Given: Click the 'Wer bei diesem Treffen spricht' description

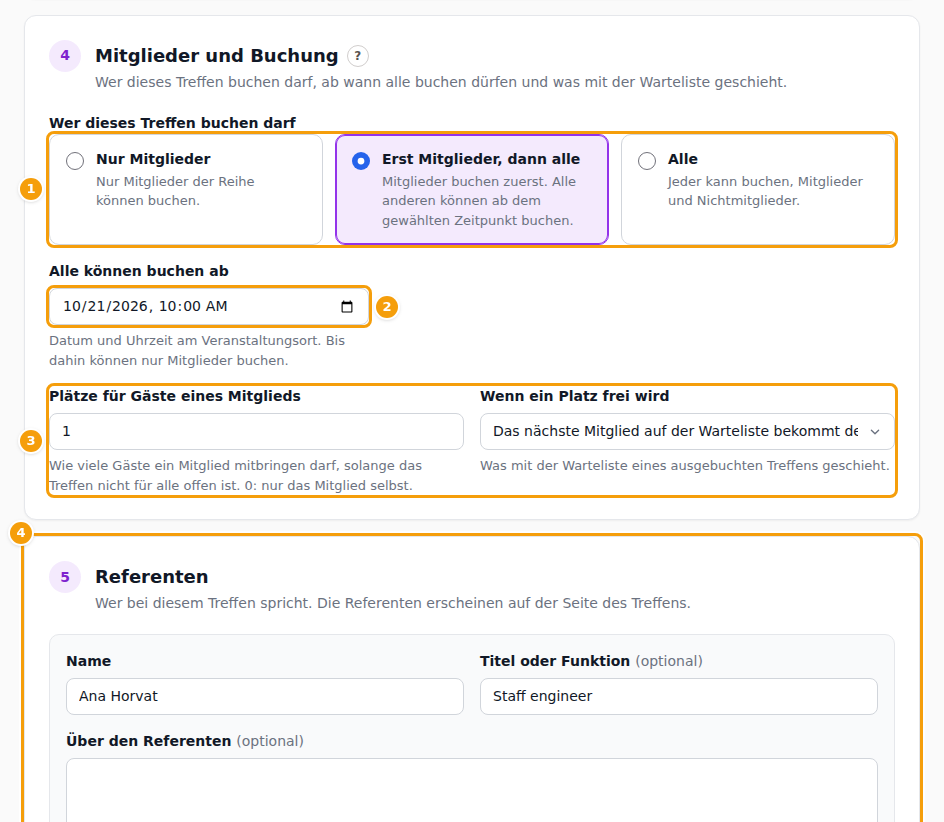Looking at the screenshot, I should [x=393, y=603].
